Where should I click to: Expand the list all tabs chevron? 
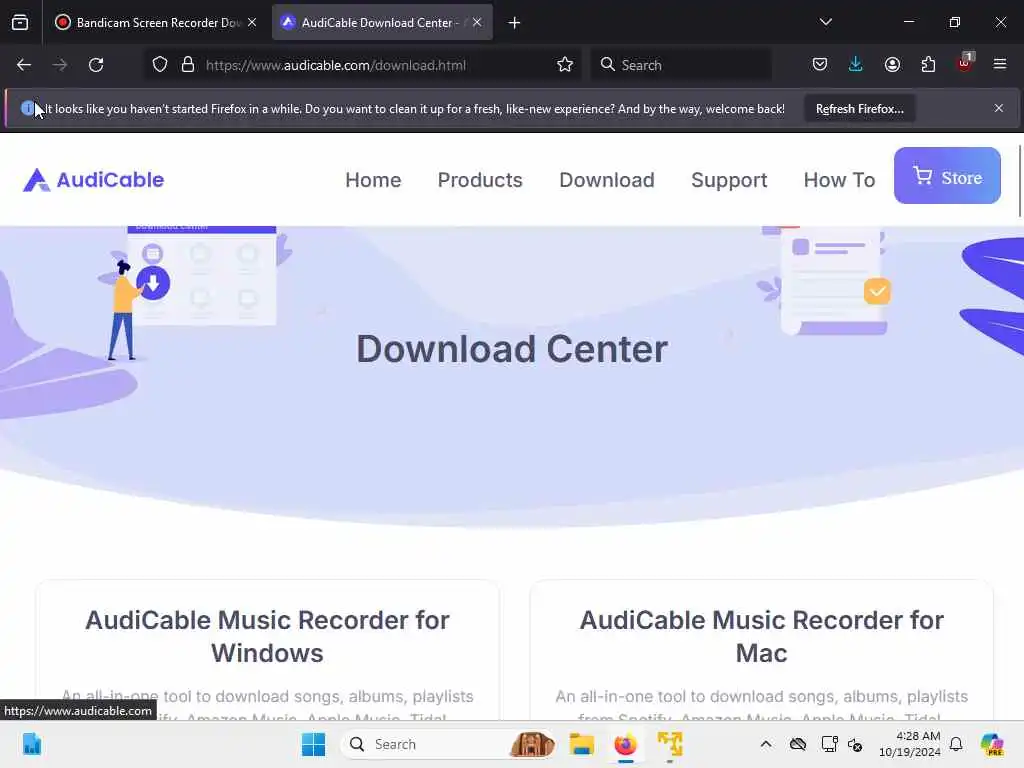[x=825, y=22]
